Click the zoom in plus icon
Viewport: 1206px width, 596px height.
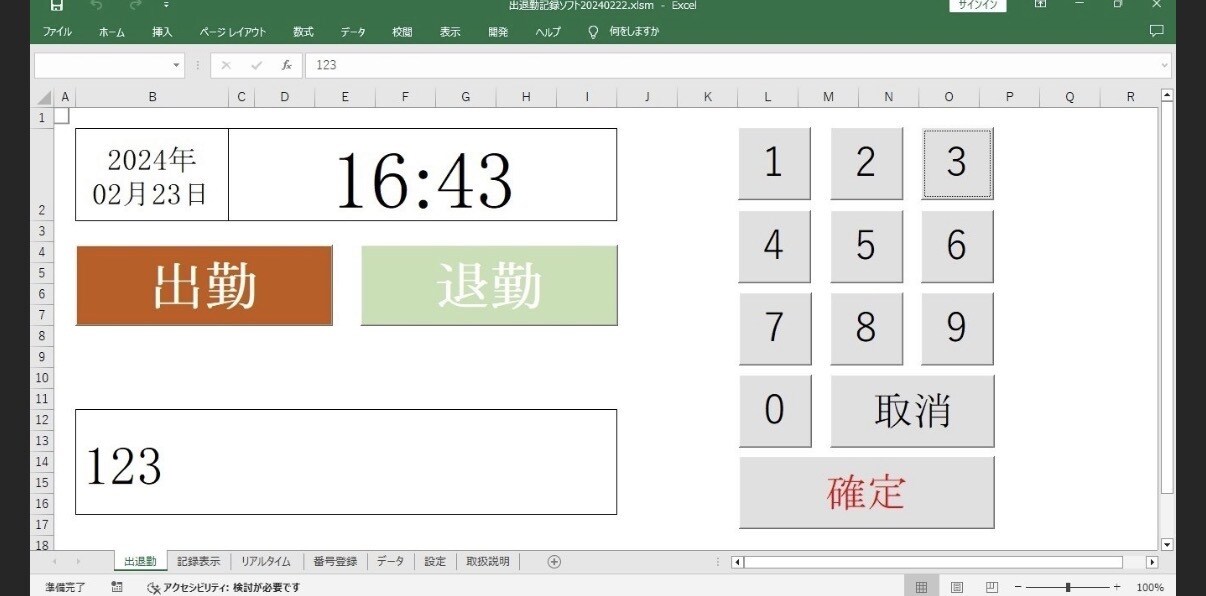tap(1117, 587)
